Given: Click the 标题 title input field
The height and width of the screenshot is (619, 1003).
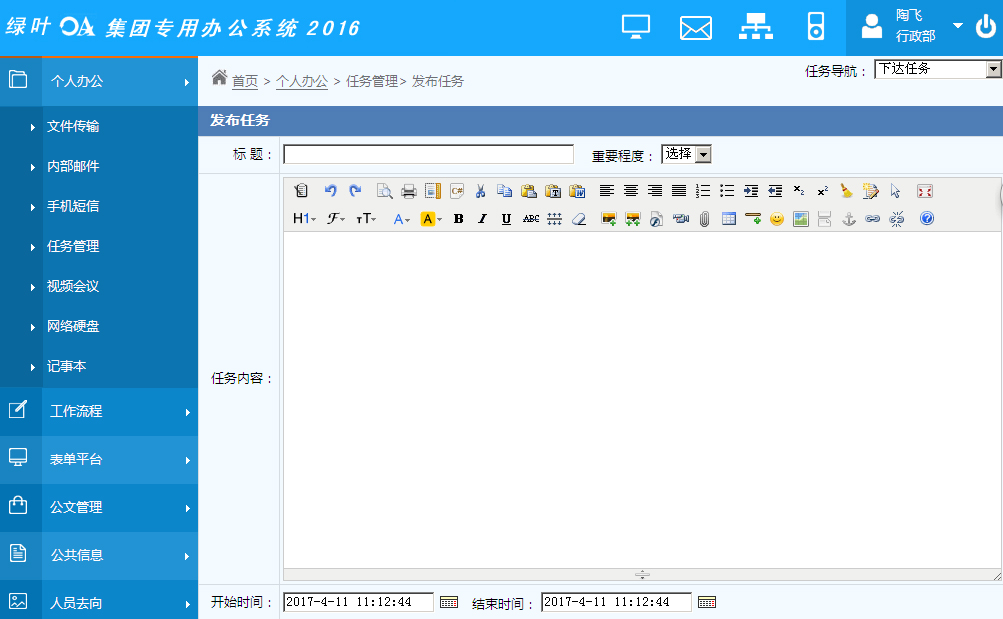Looking at the screenshot, I should click(429, 154).
